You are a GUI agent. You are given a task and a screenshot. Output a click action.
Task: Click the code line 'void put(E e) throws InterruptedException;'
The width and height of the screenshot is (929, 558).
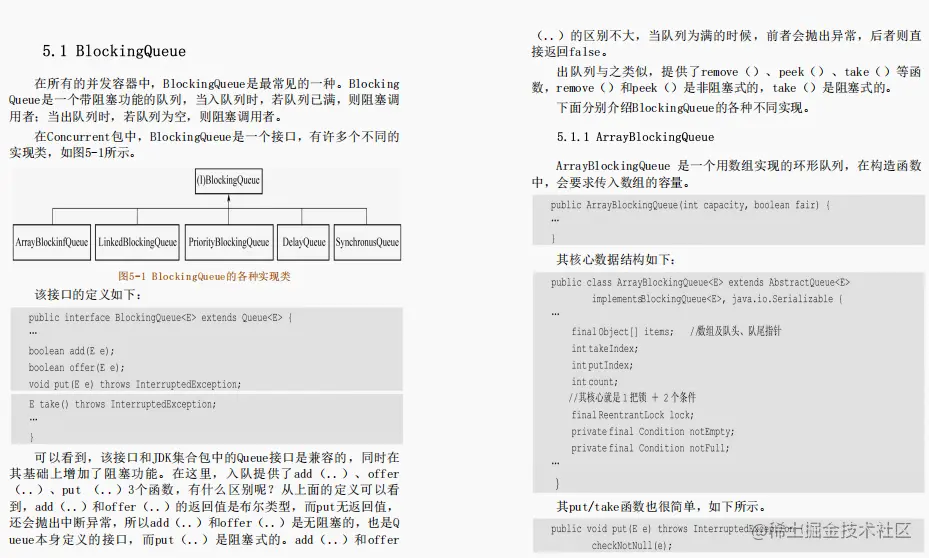tap(134, 384)
